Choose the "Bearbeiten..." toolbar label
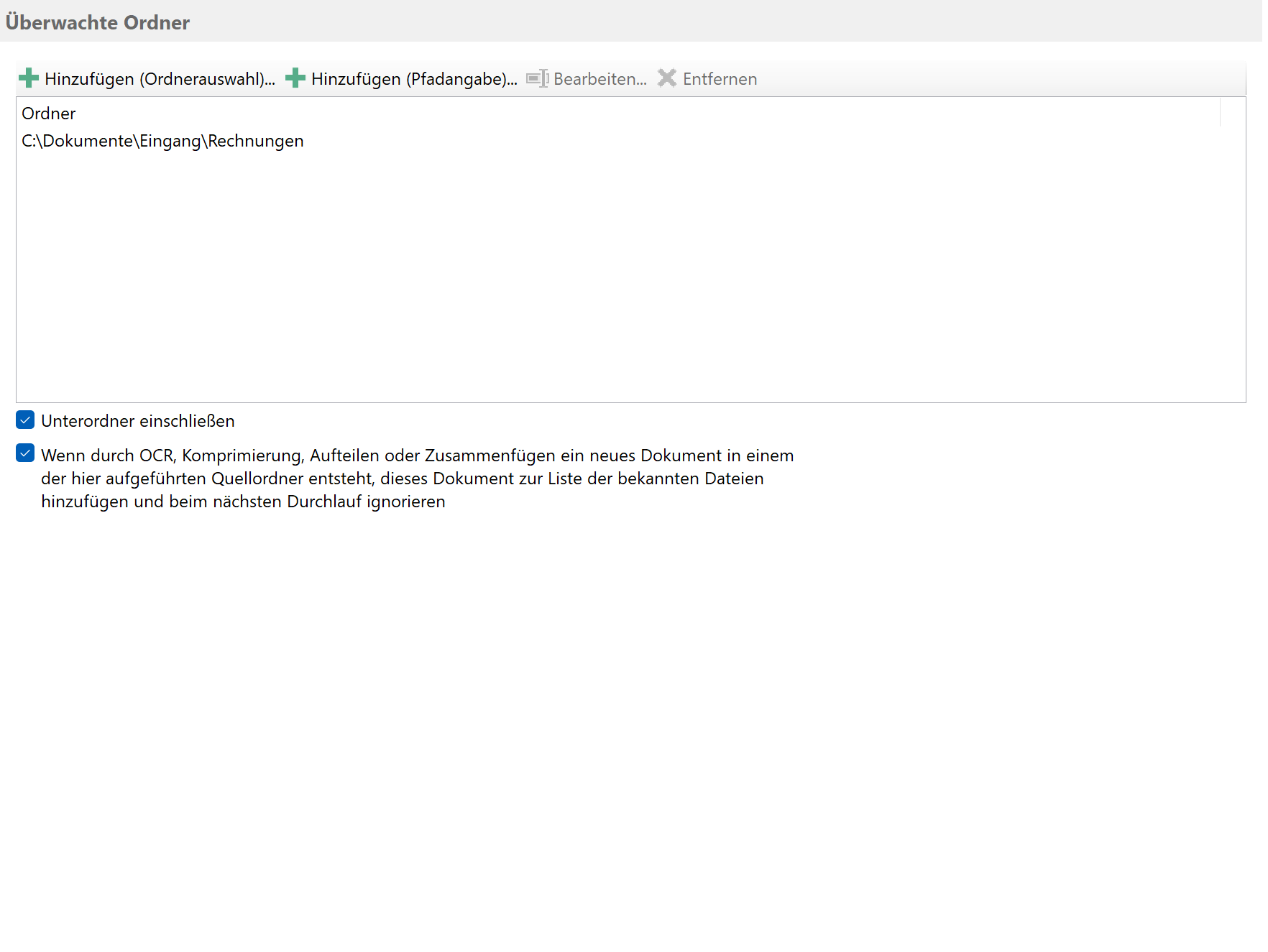This screenshot has height=952, width=1268. coord(599,79)
